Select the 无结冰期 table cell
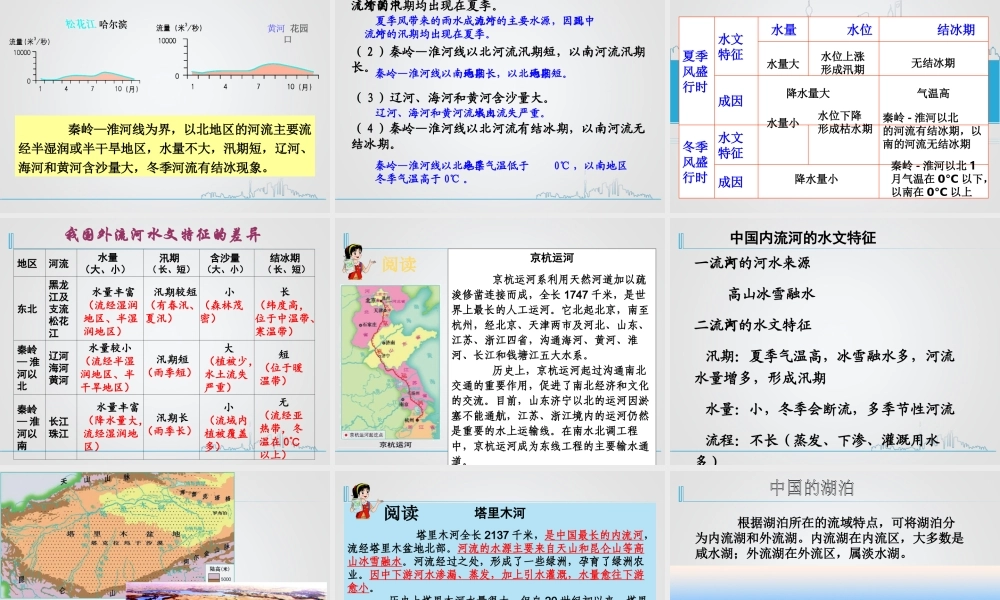Viewport: 1000px width, 600px height. tap(933, 63)
